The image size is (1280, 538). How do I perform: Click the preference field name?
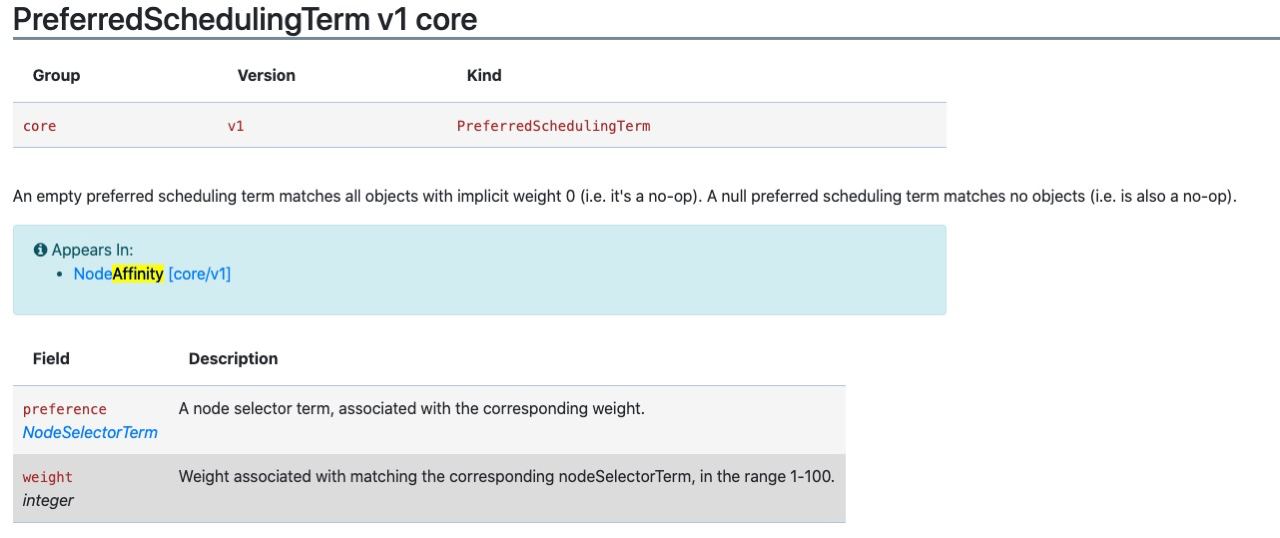point(64,409)
